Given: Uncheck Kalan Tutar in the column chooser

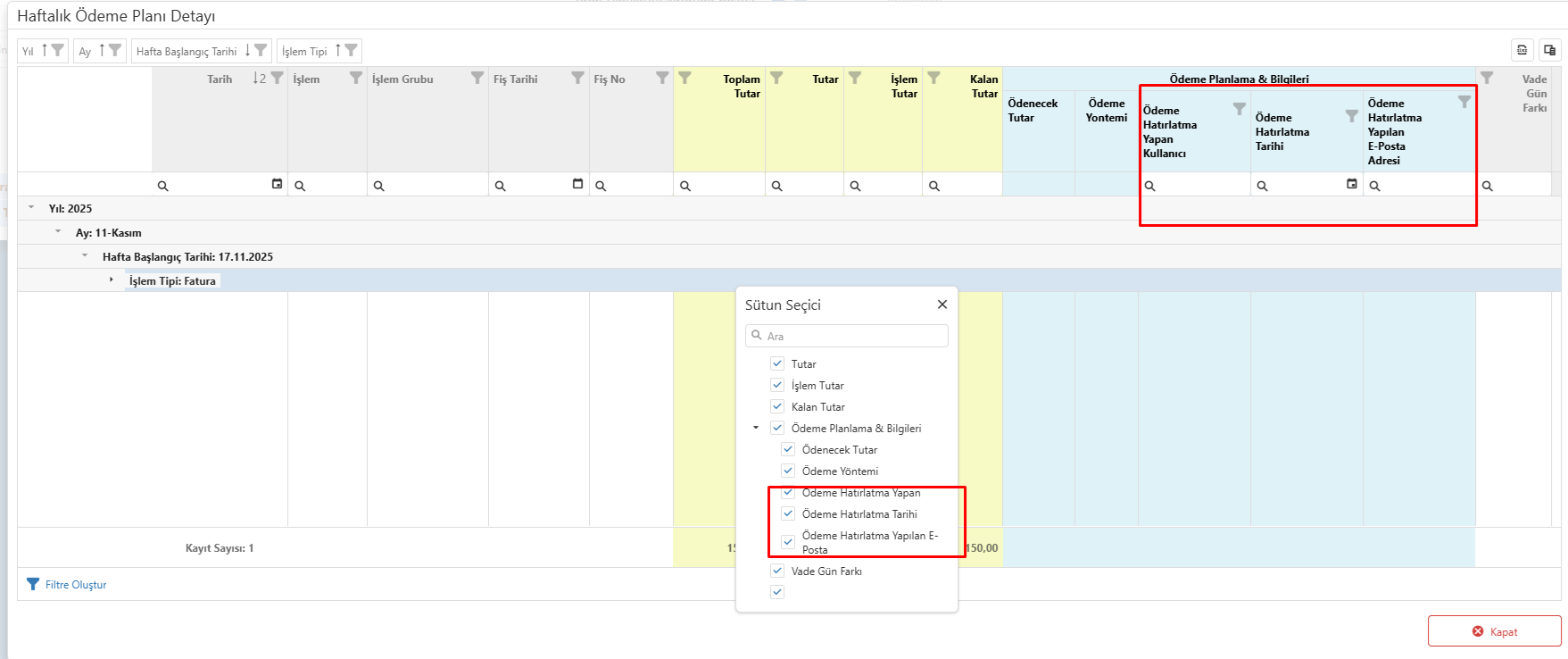Looking at the screenshot, I should click(x=777, y=406).
